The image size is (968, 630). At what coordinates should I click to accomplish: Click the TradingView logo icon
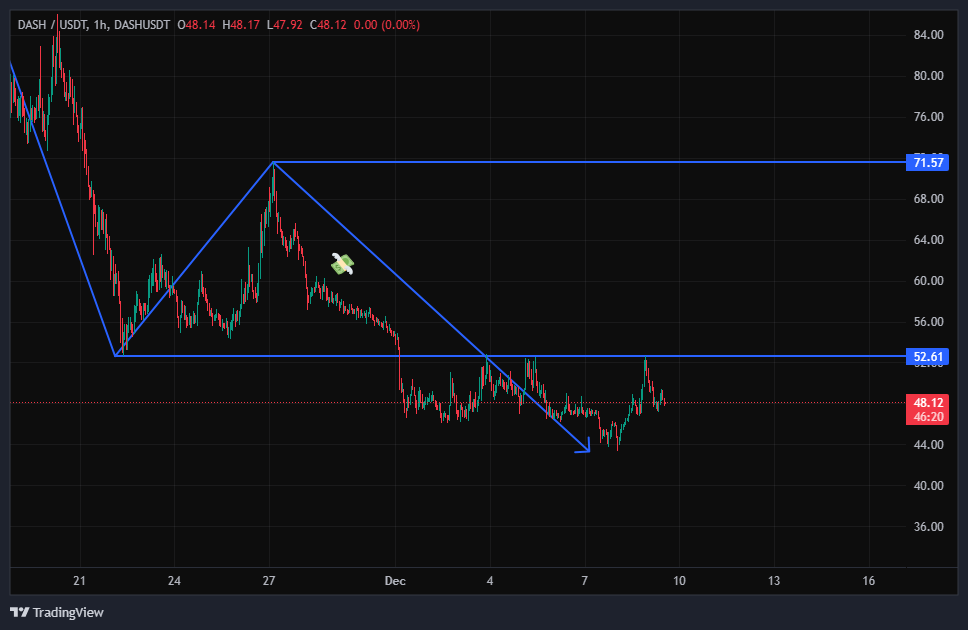pyautogui.click(x=19, y=612)
